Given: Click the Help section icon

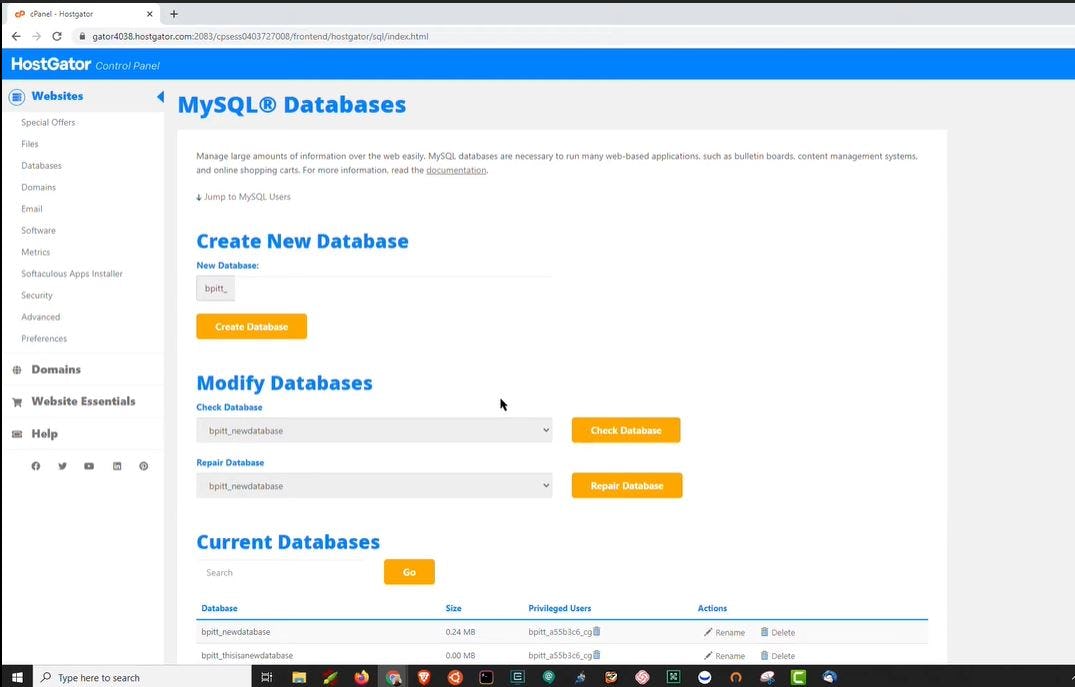Looking at the screenshot, I should [x=16, y=433].
